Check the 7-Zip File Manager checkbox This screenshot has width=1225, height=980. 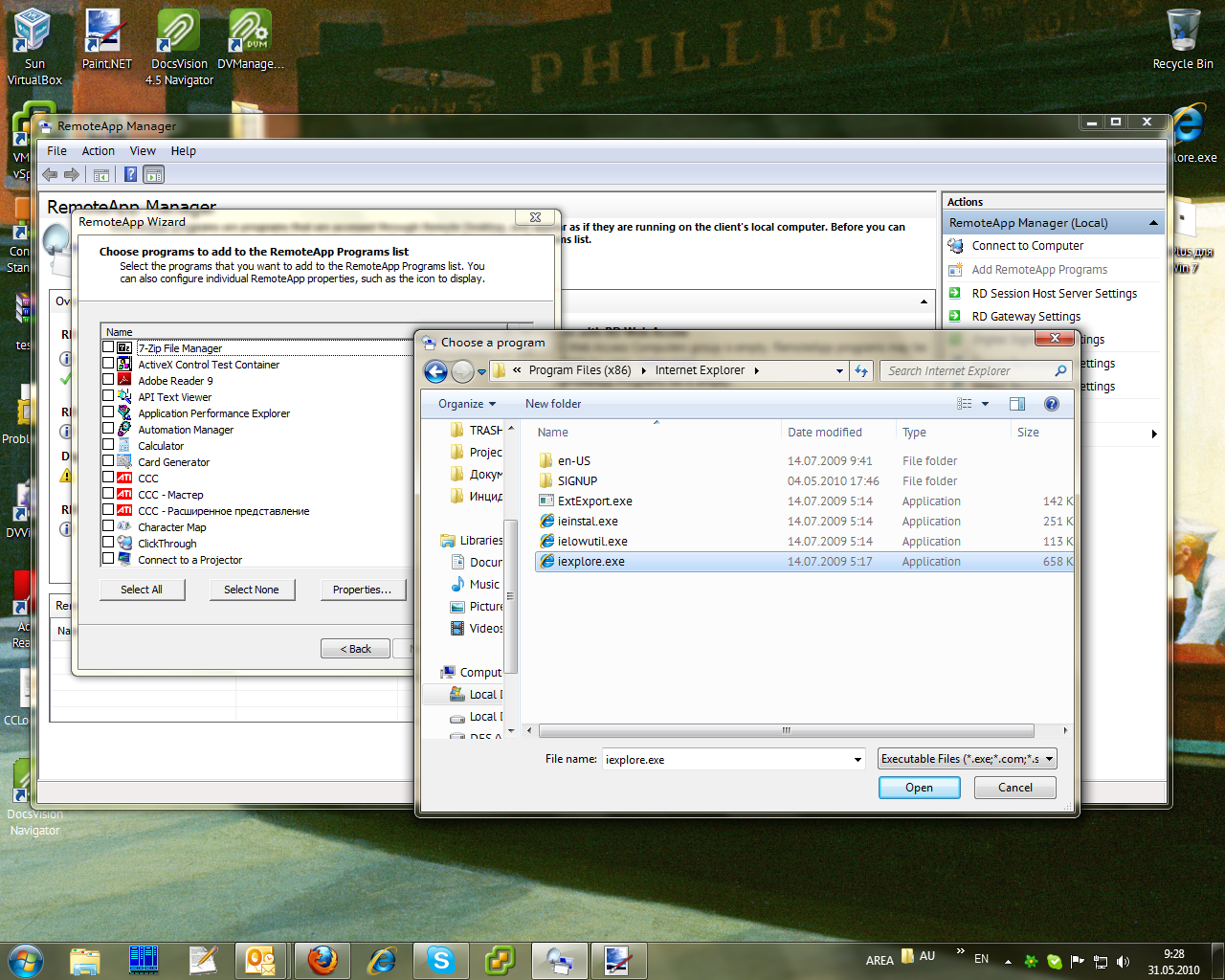pos(108,347)
